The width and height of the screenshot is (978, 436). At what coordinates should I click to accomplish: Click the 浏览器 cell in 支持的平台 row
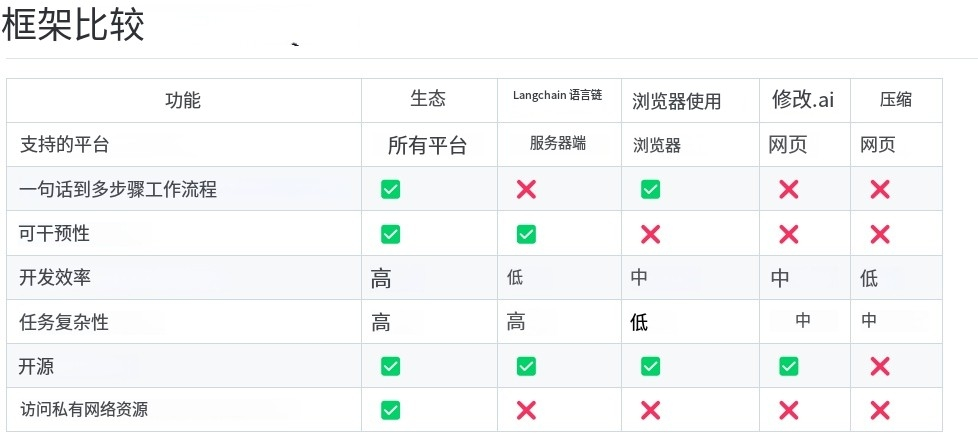pyautogui.click(x=656, y=146)
